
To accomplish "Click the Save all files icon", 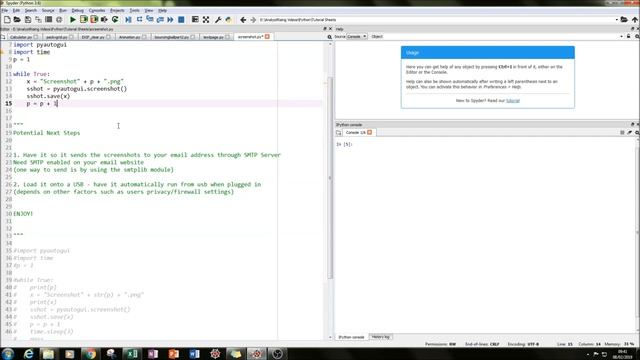I will [x=38, y=20].
